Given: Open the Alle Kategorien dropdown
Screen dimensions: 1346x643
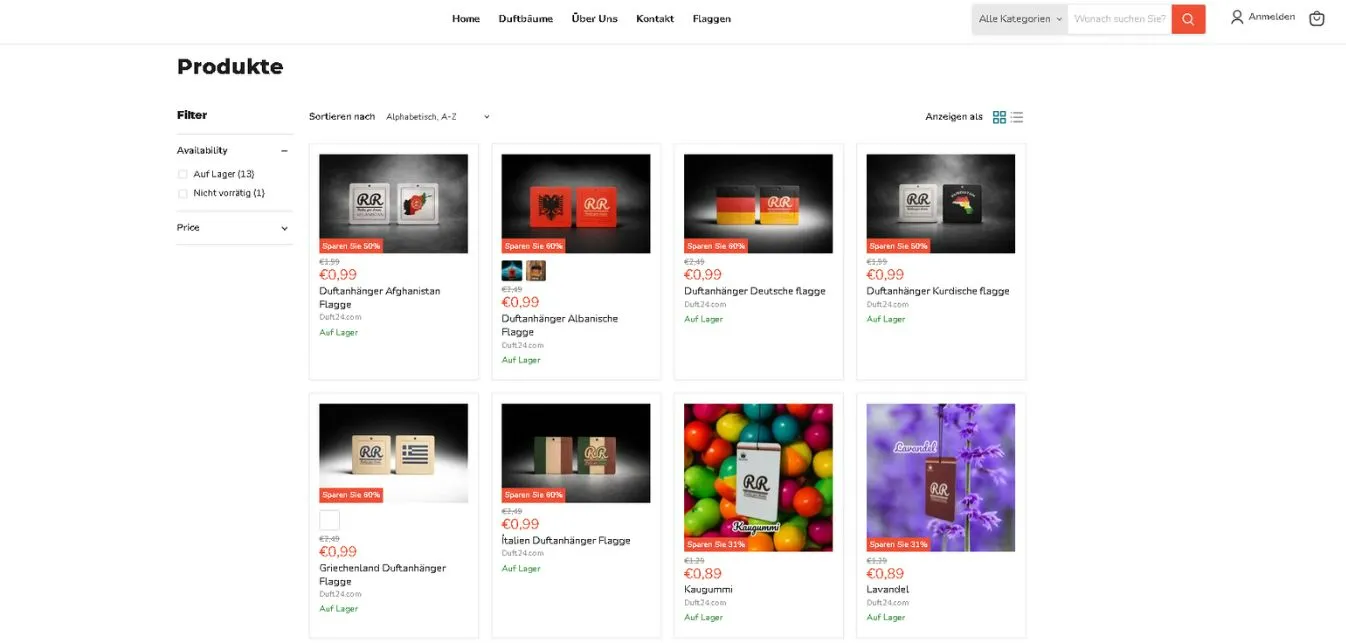Looking at the screenshot, I should pos(1018,18).
